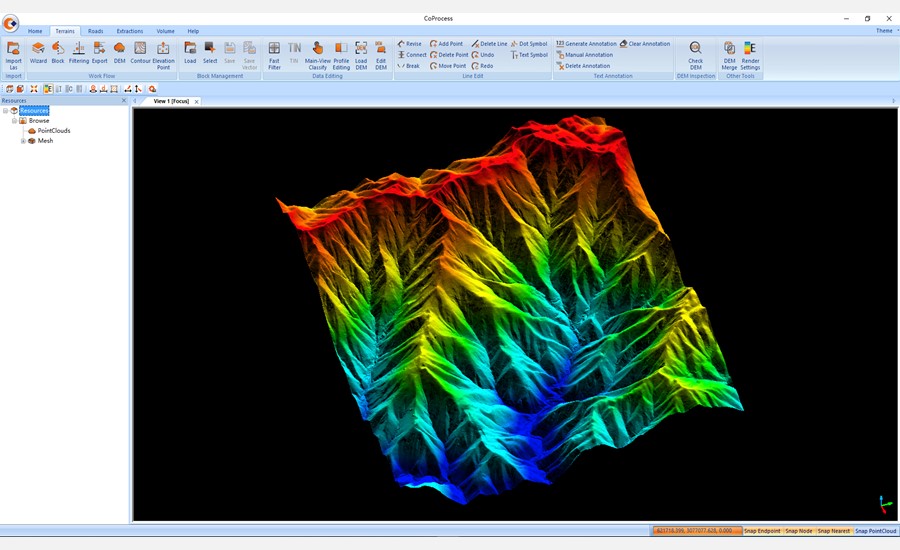Toggle Snap Endpoint in status bar
This screenshot has width=900, height=550.
[761, 531]
